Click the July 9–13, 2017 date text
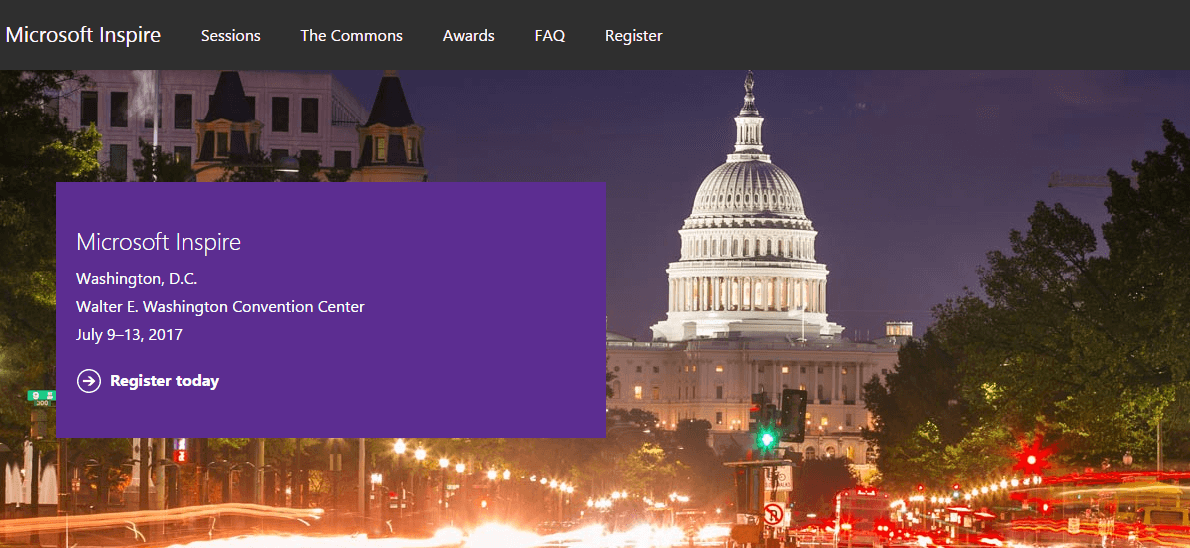Image resolution: width=1190 pixels, height=548 pixels. [x=129, y=334]
